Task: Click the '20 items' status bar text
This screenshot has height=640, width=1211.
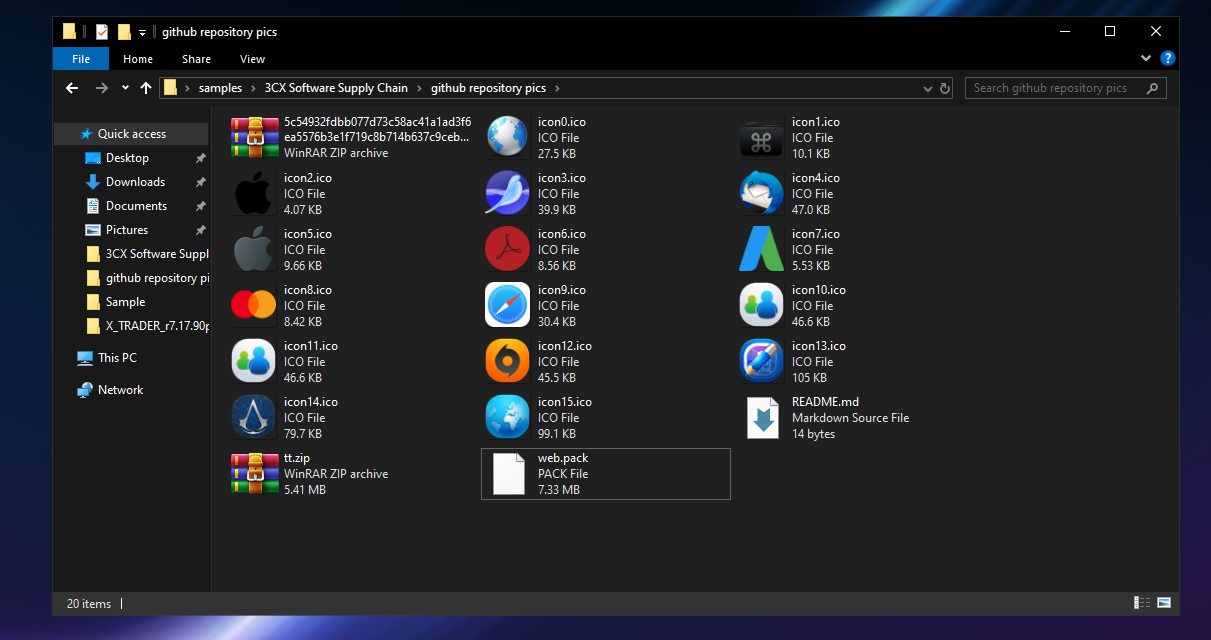Action: [89, 603]
